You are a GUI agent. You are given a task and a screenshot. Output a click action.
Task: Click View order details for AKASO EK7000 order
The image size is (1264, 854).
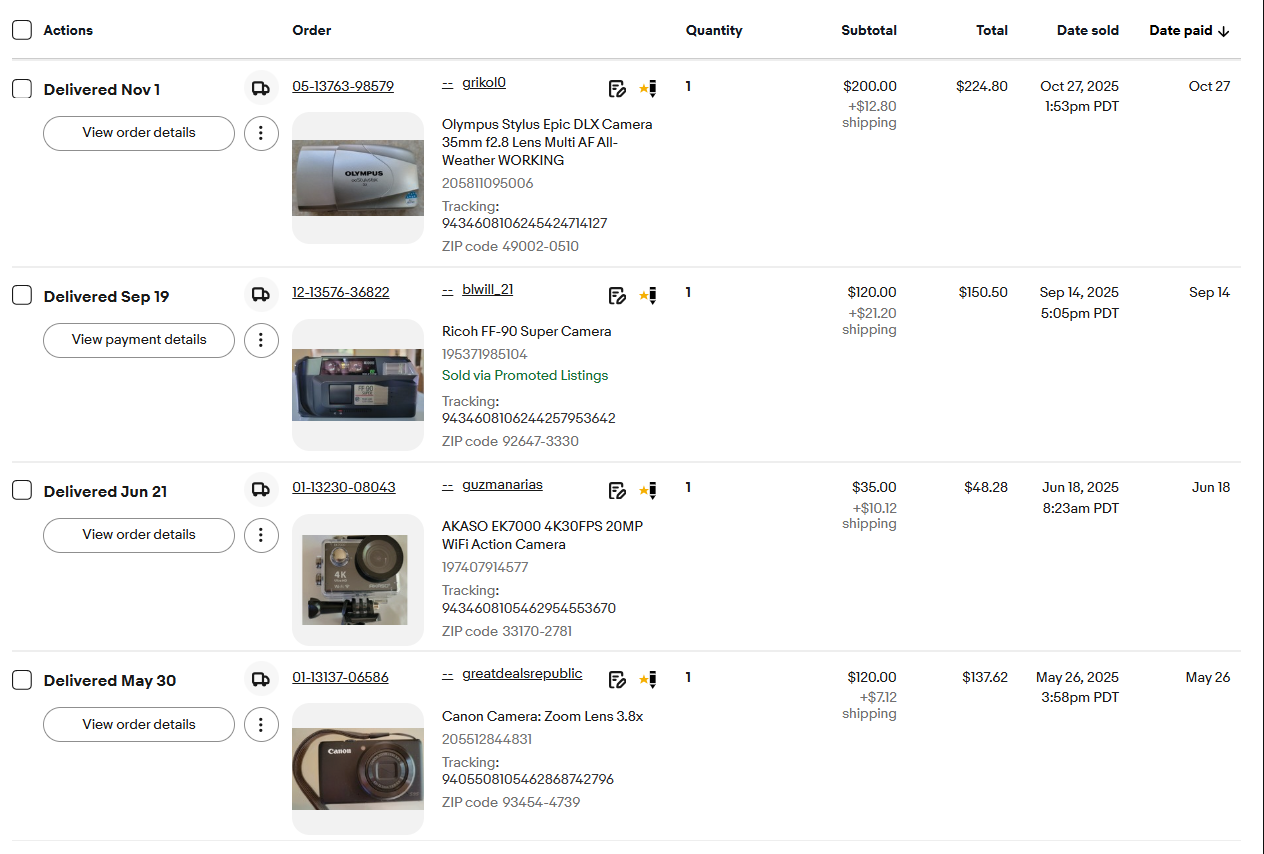point(139,535)
